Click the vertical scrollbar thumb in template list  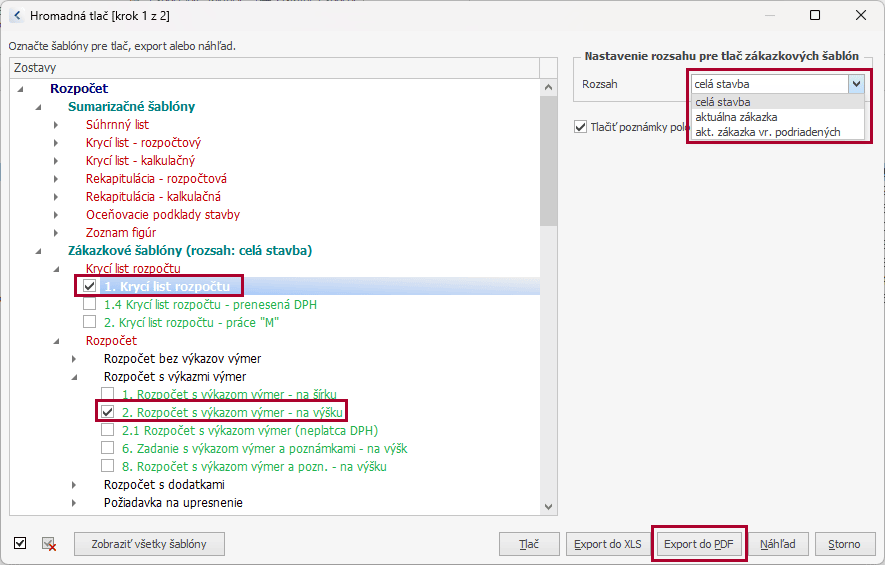[547, 160]
